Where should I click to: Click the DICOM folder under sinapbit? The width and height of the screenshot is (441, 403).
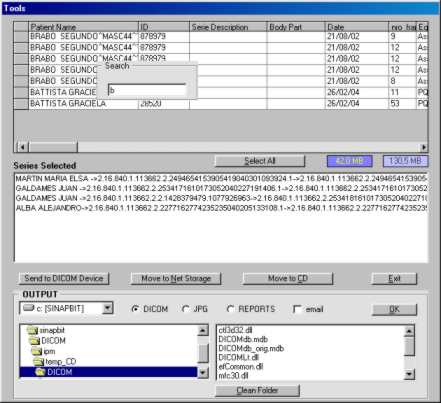47,341
